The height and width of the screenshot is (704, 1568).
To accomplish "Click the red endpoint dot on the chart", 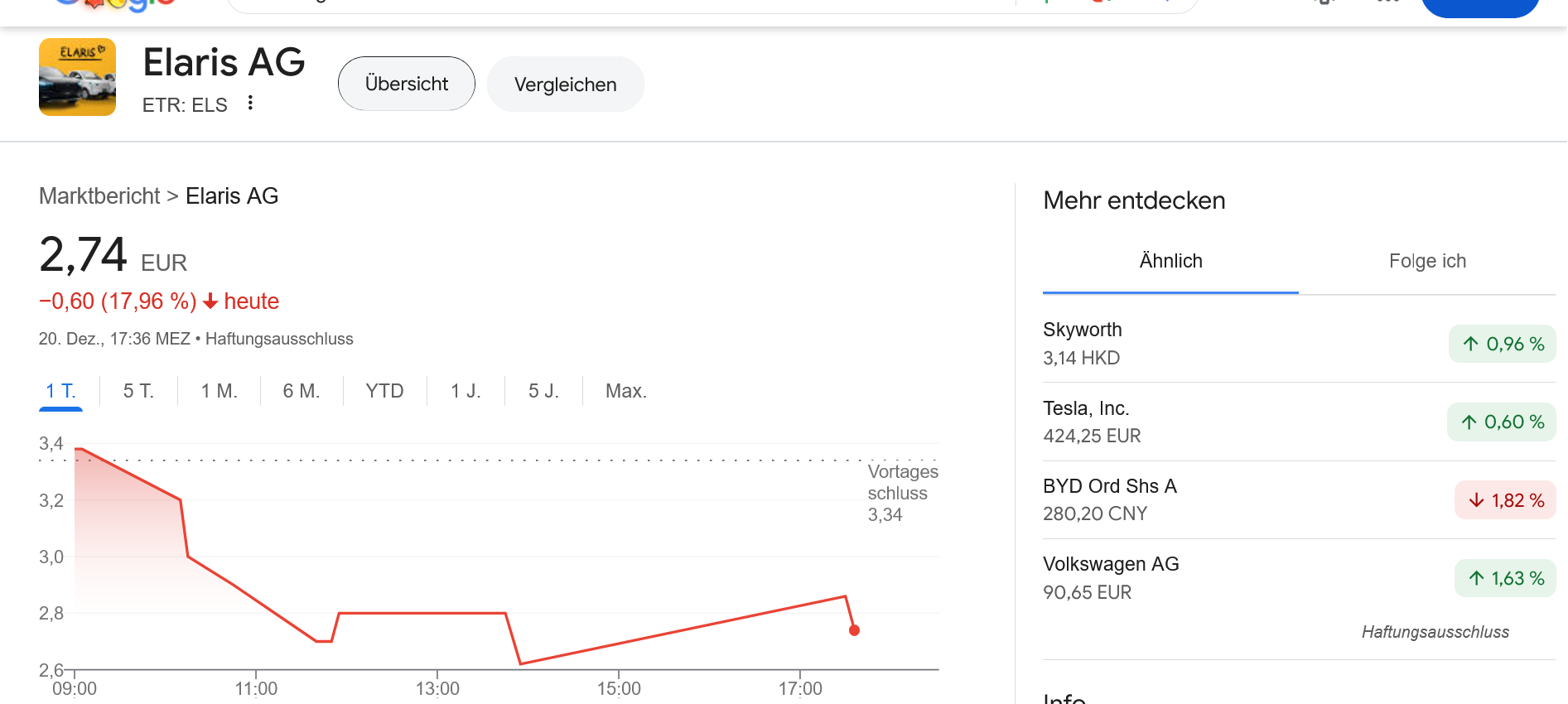I will [854, 630].
